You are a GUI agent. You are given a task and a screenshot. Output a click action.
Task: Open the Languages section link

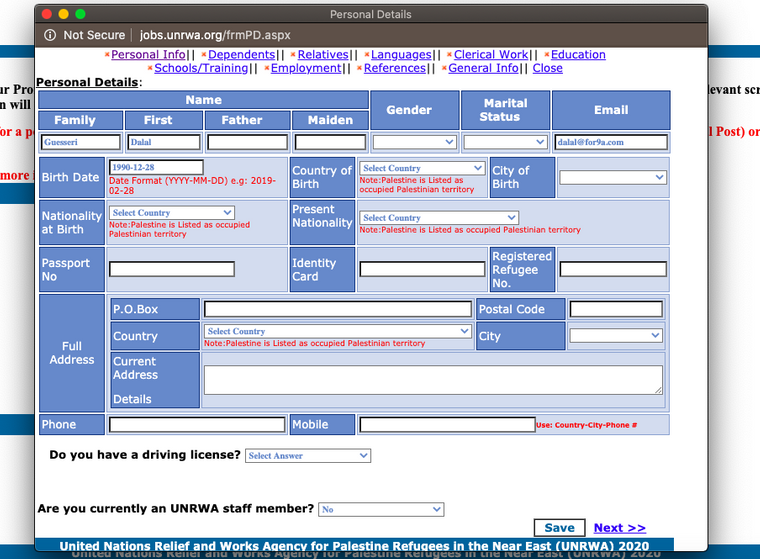pos(401,55)
